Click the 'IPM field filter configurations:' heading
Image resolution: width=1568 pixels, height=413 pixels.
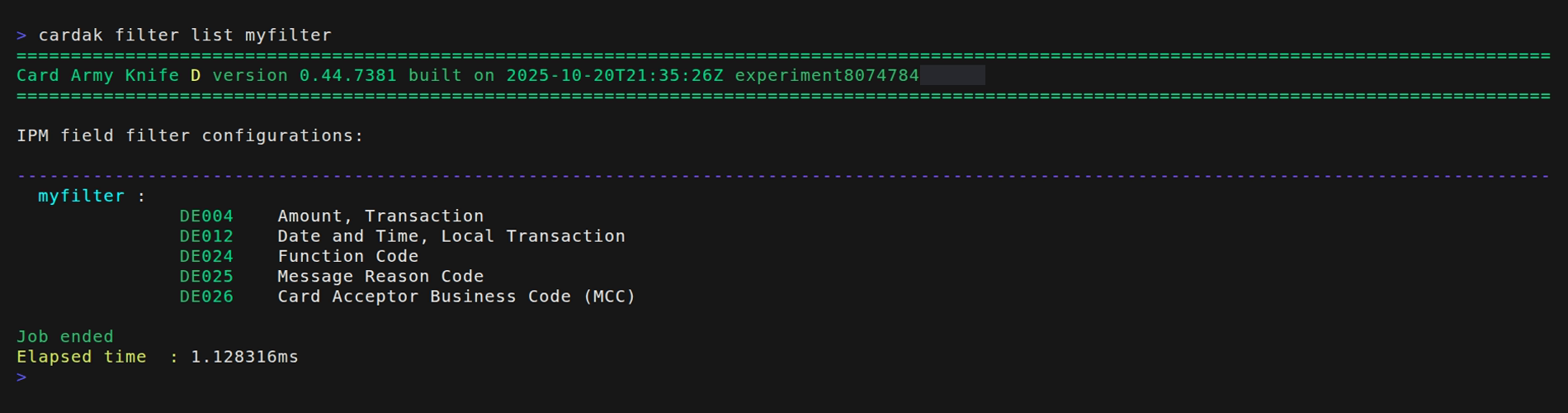coord(190,135)
